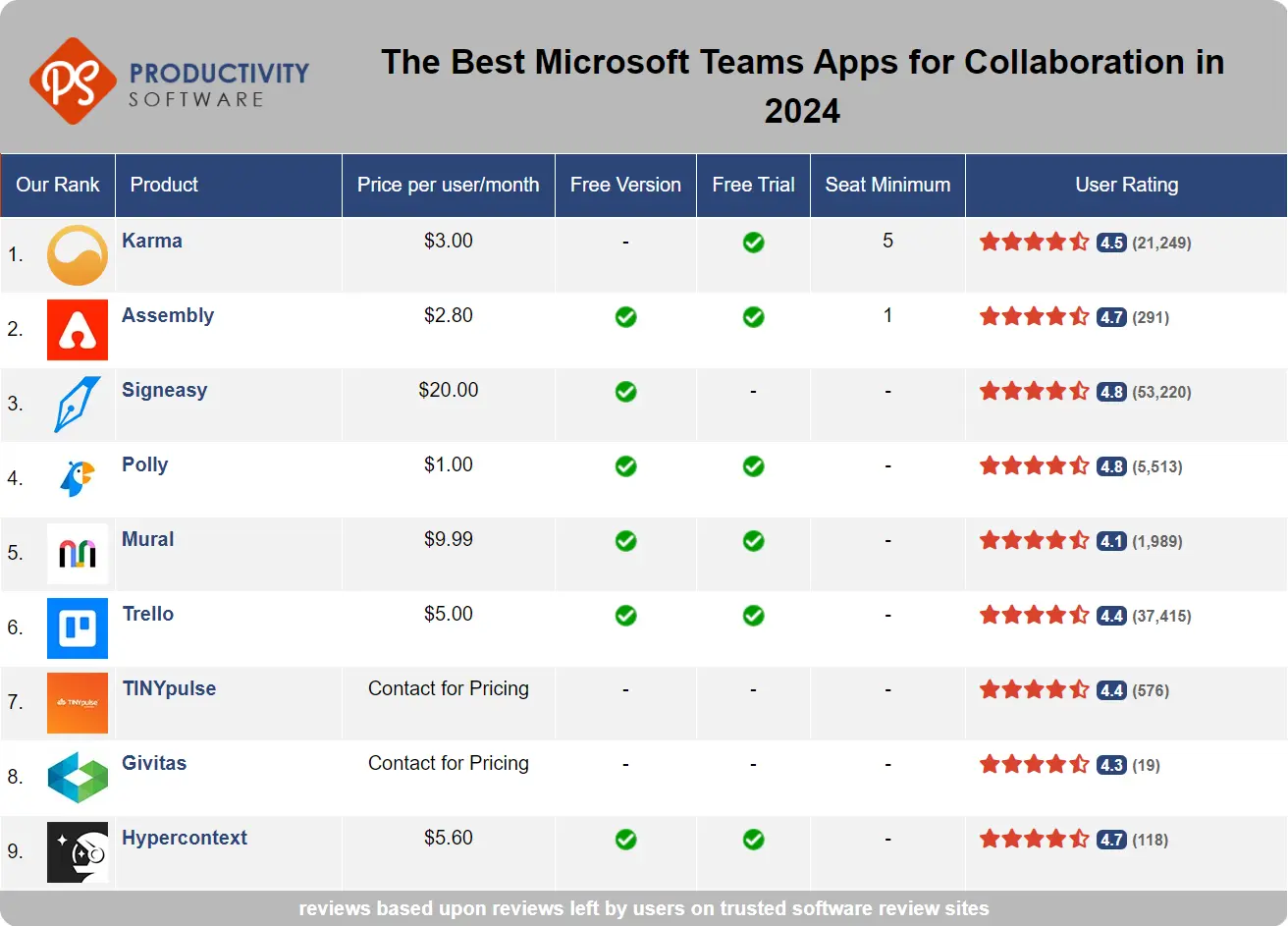Image resolution: width=1288 pixels, height=926 pixels.
Task: Click Mural's Free Version green checkmark
Action: 625,541
